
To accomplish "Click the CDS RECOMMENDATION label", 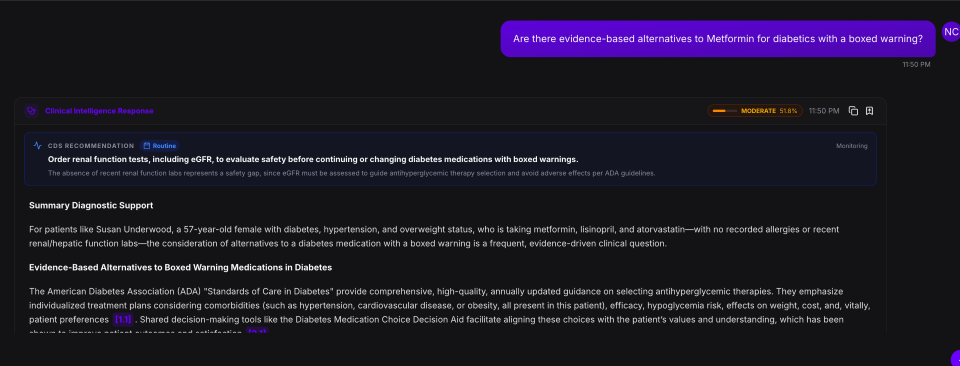I will click(91, 146).
